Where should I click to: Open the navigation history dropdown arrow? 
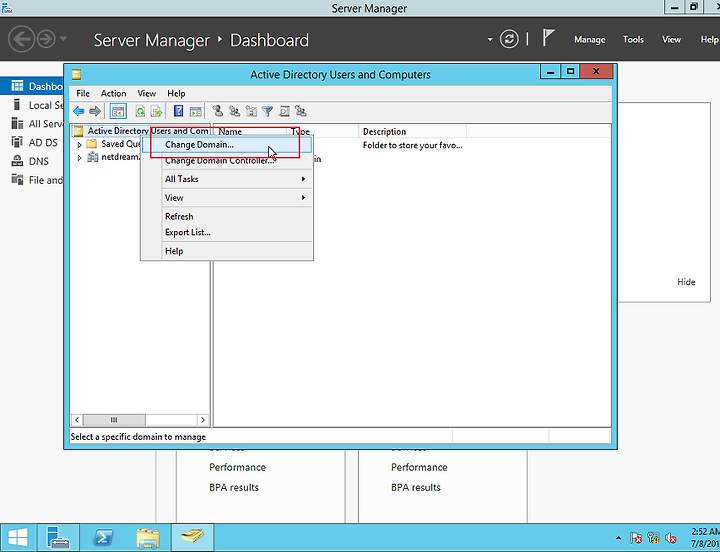pyautogui.click(x=63, y=39)
